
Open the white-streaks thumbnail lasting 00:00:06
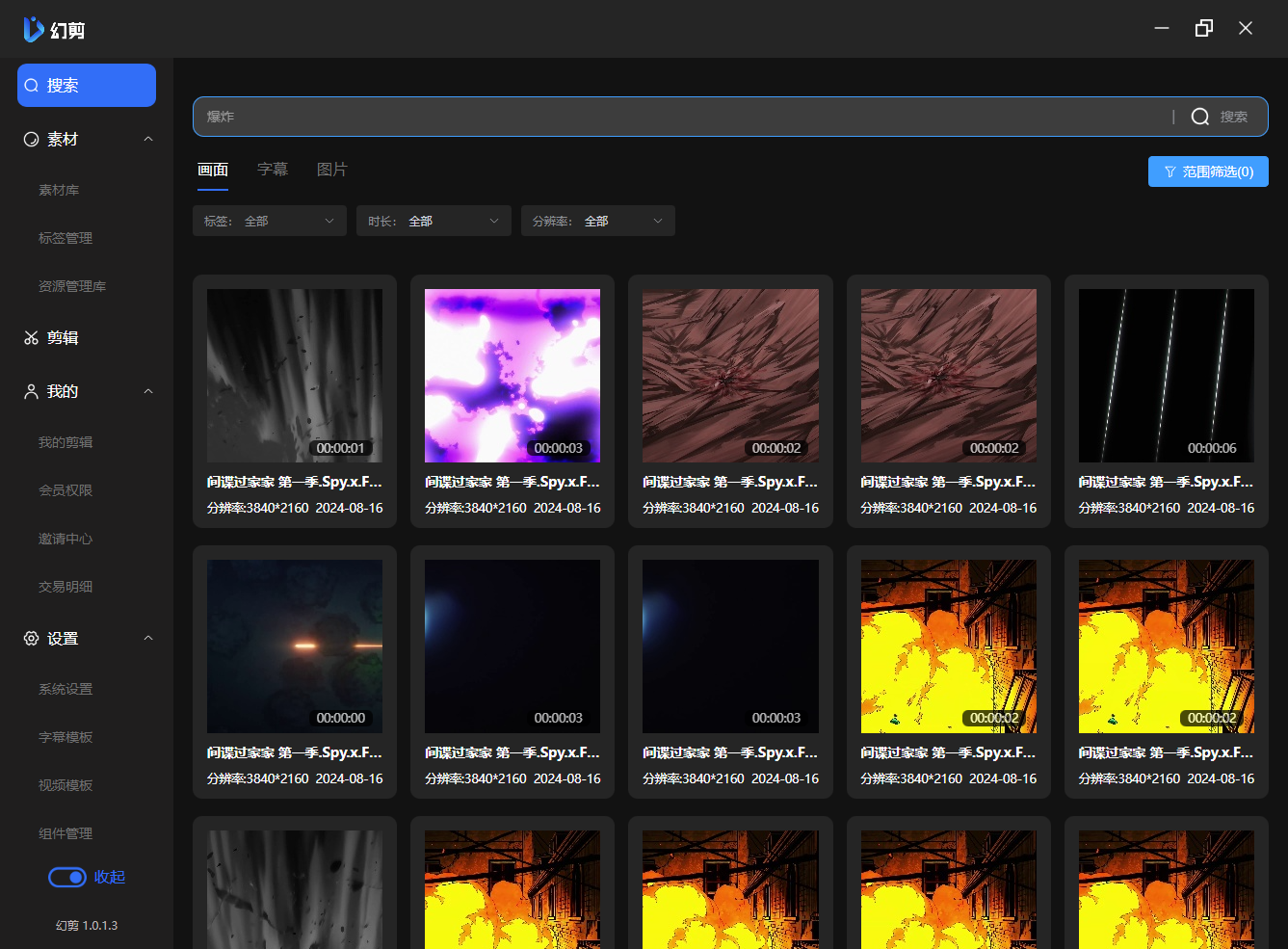click(1167, 376)
